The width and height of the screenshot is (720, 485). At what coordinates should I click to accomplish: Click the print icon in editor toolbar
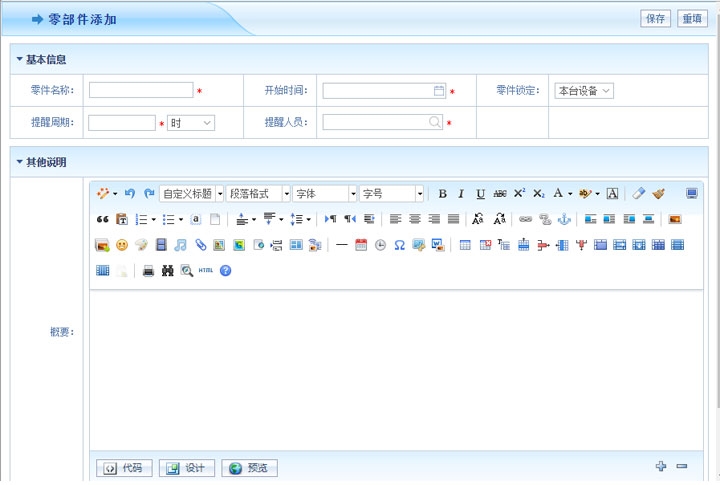point(148,271)
